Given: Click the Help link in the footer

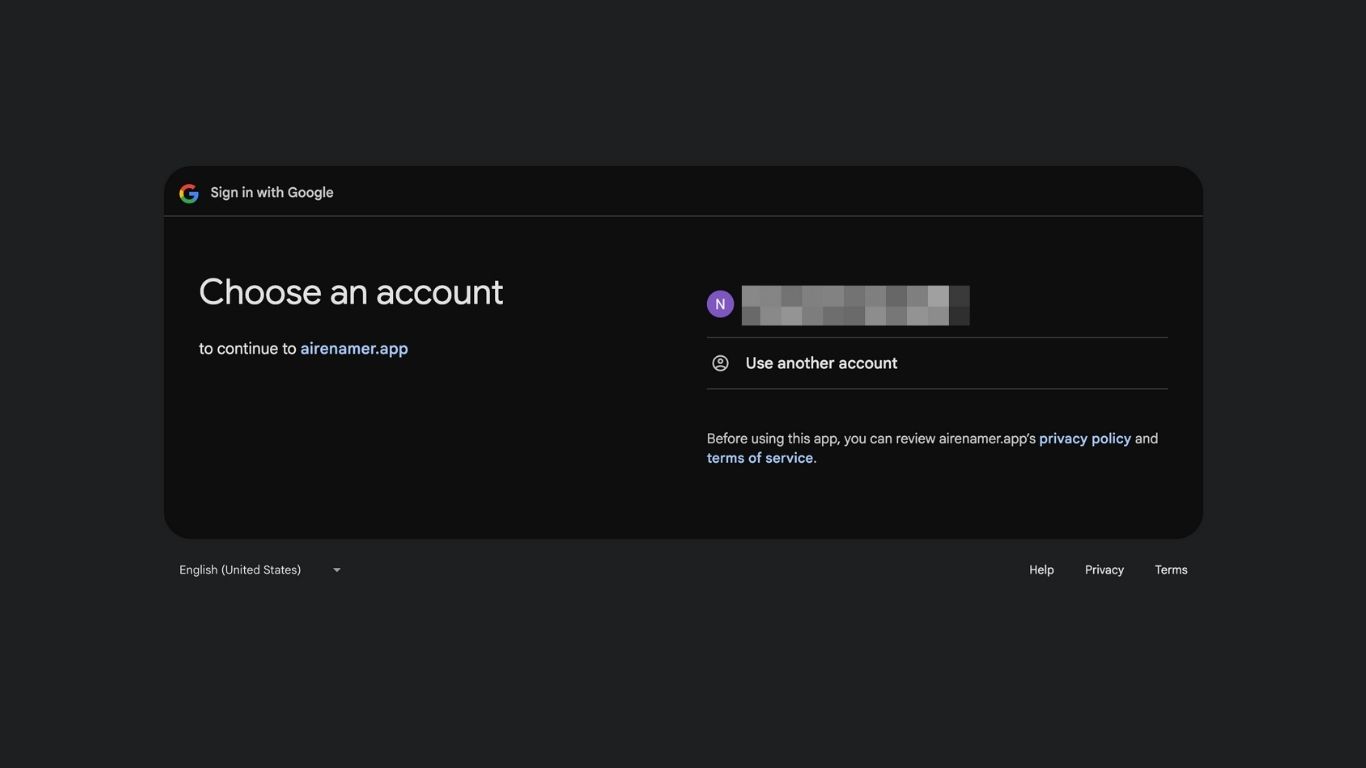Looking at the screenshot, I should 1040,569.
